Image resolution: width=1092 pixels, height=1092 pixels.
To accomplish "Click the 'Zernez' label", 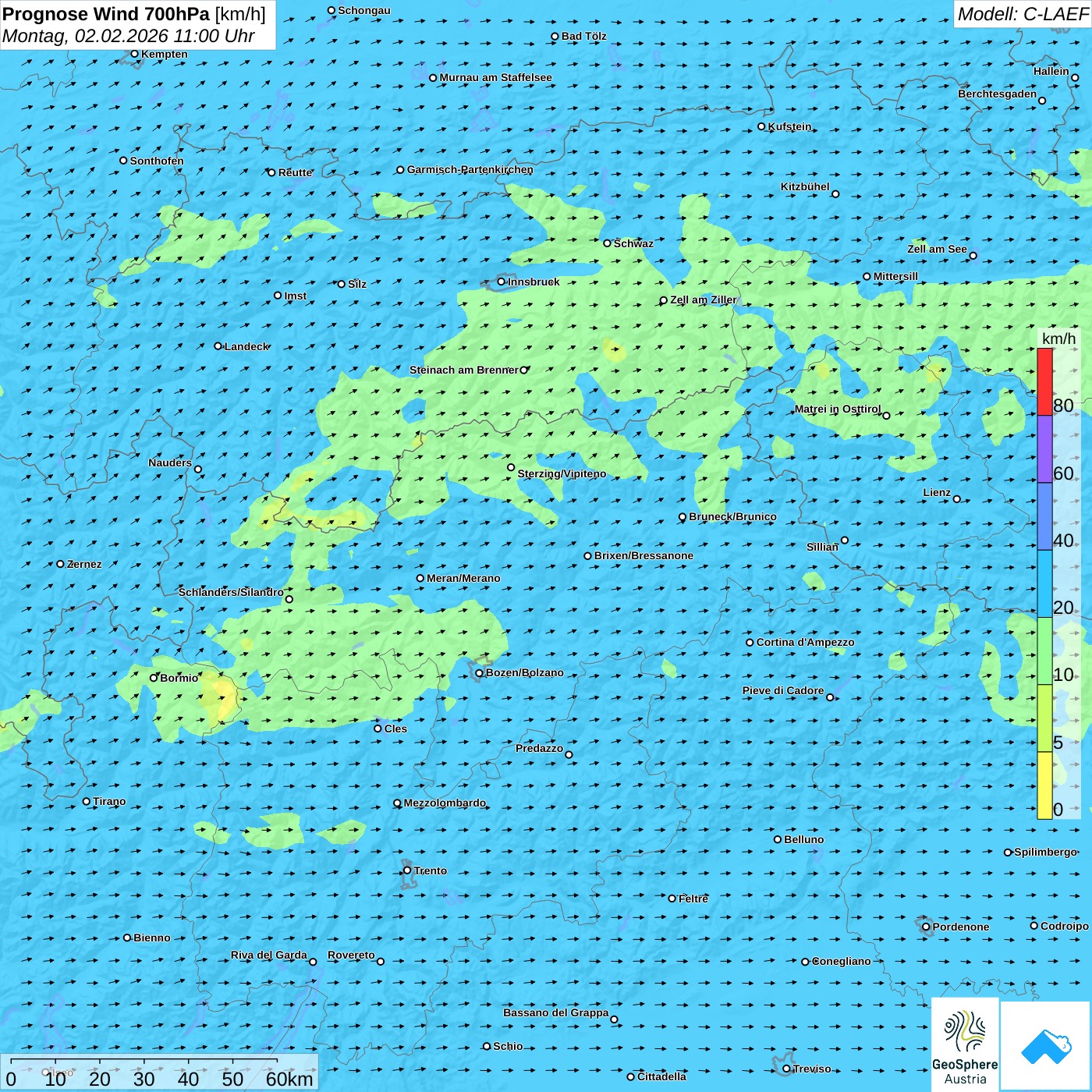I will coord(84,564).
